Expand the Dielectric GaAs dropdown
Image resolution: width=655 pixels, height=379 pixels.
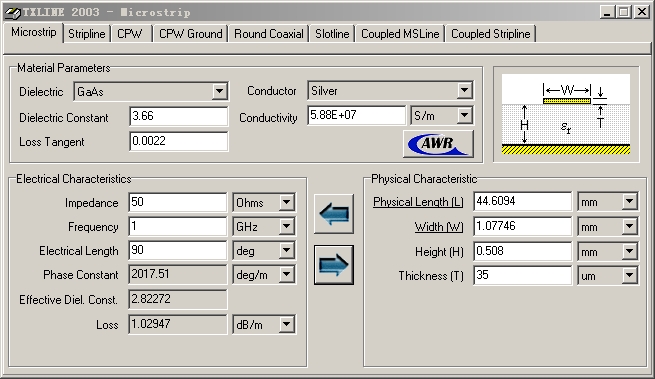click(x=219, y=92)
